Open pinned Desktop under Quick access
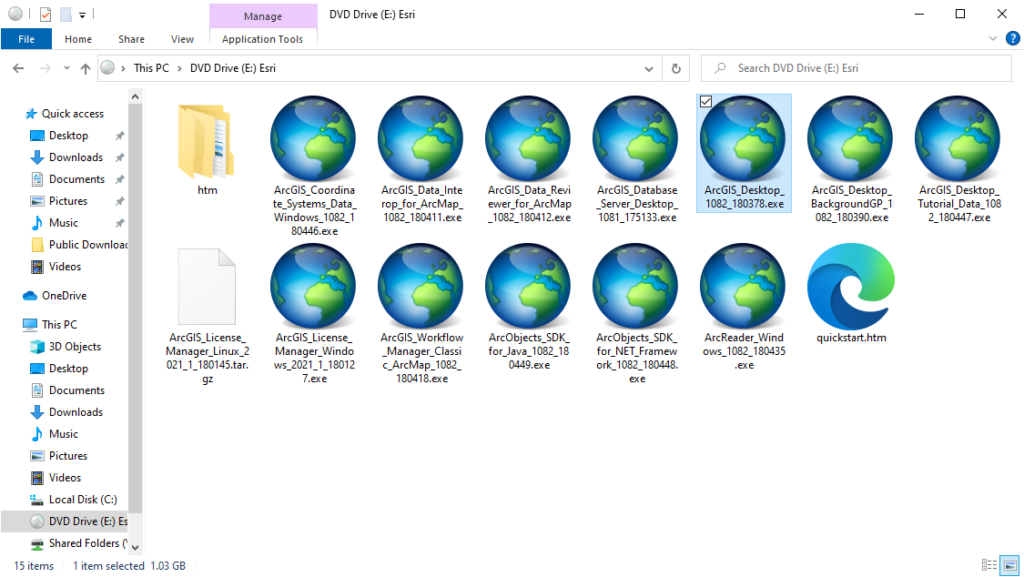Viewport: 1024px width, 577px height. (68, 135)
